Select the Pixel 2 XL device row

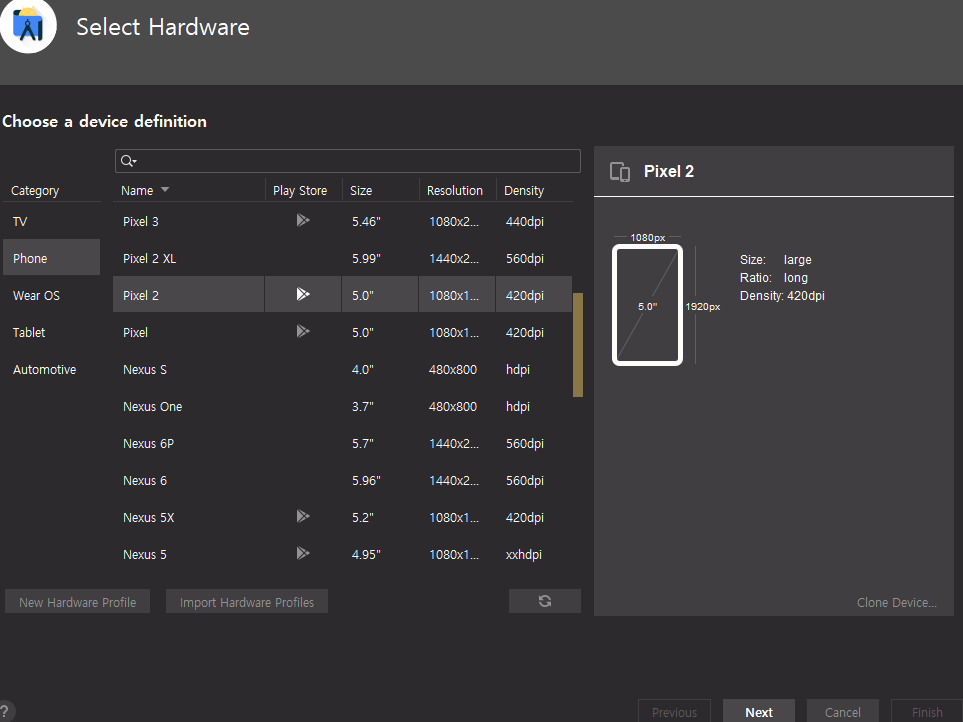(343, 258)
